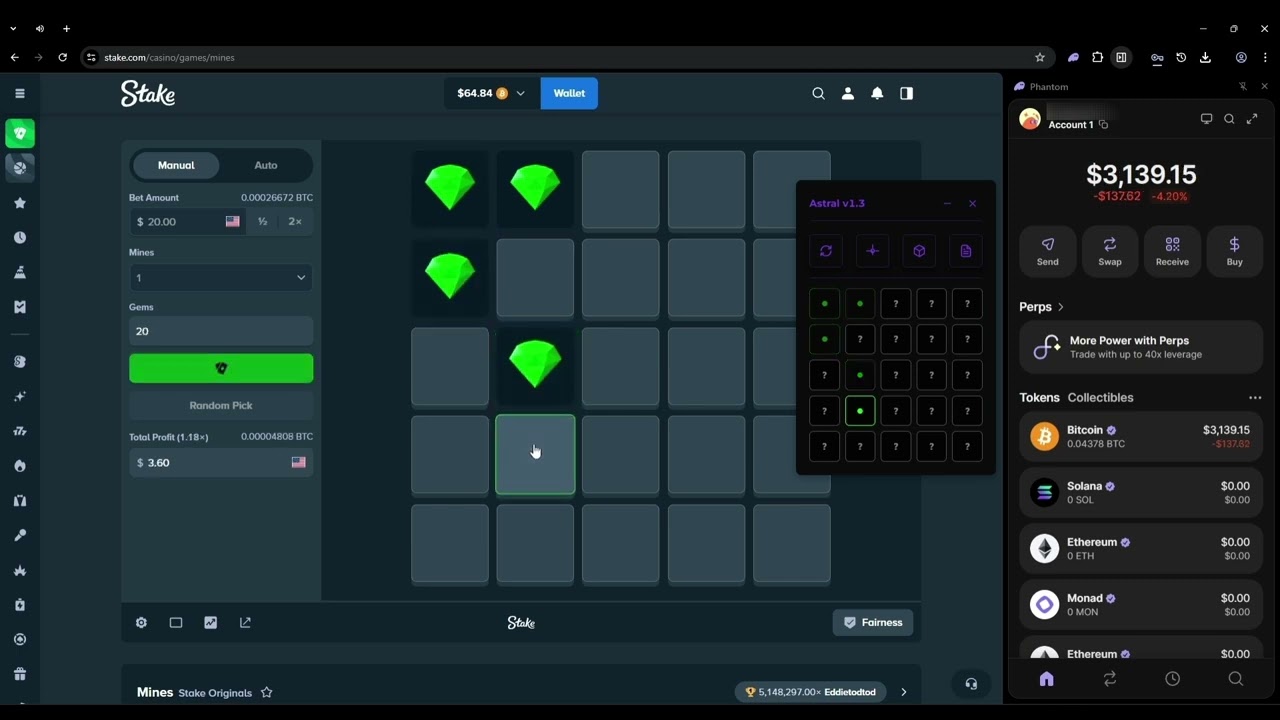Click the blue Wallet button
This screenshot has width=1280, height=720.
click(x=569, y=93)
